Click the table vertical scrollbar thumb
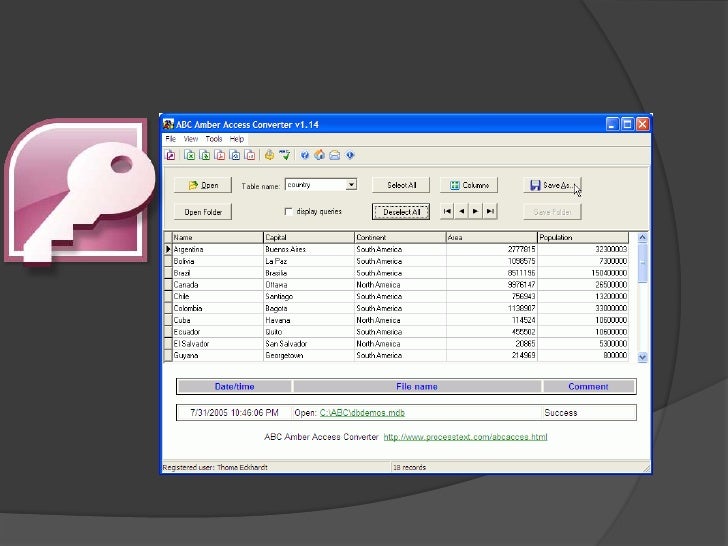The width and height of the screenshot is (728, 546). pyautogui.click(x=643, y=263)
